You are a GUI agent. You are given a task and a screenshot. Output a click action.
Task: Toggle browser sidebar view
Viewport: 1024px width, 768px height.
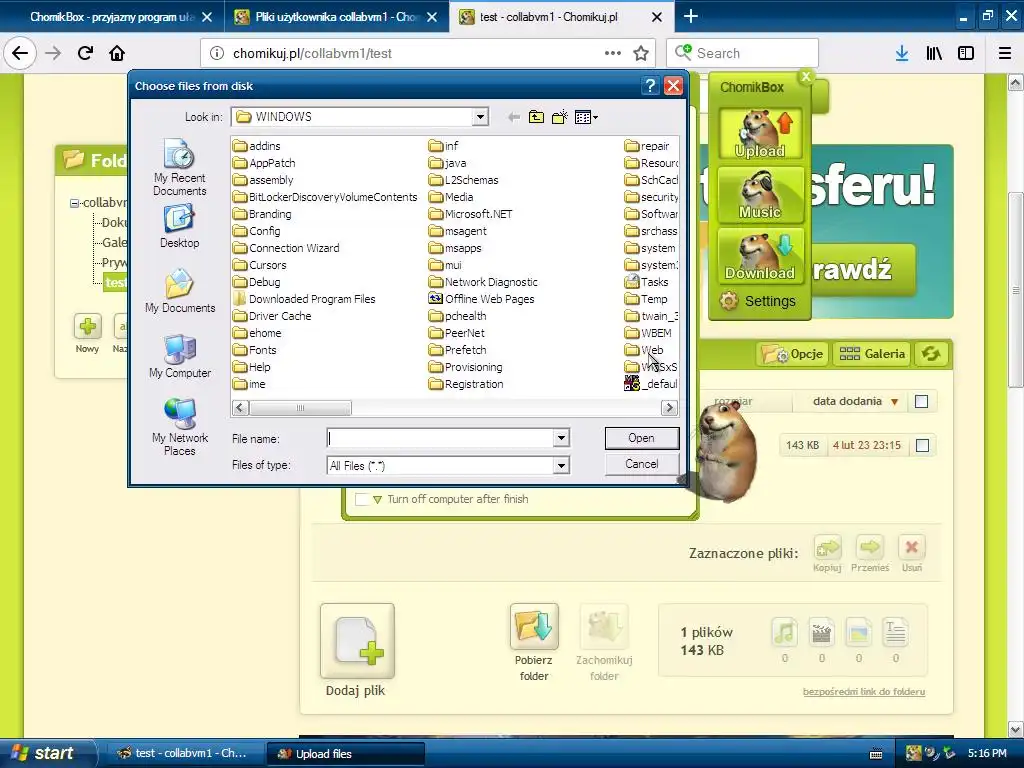tap(966, 53)
